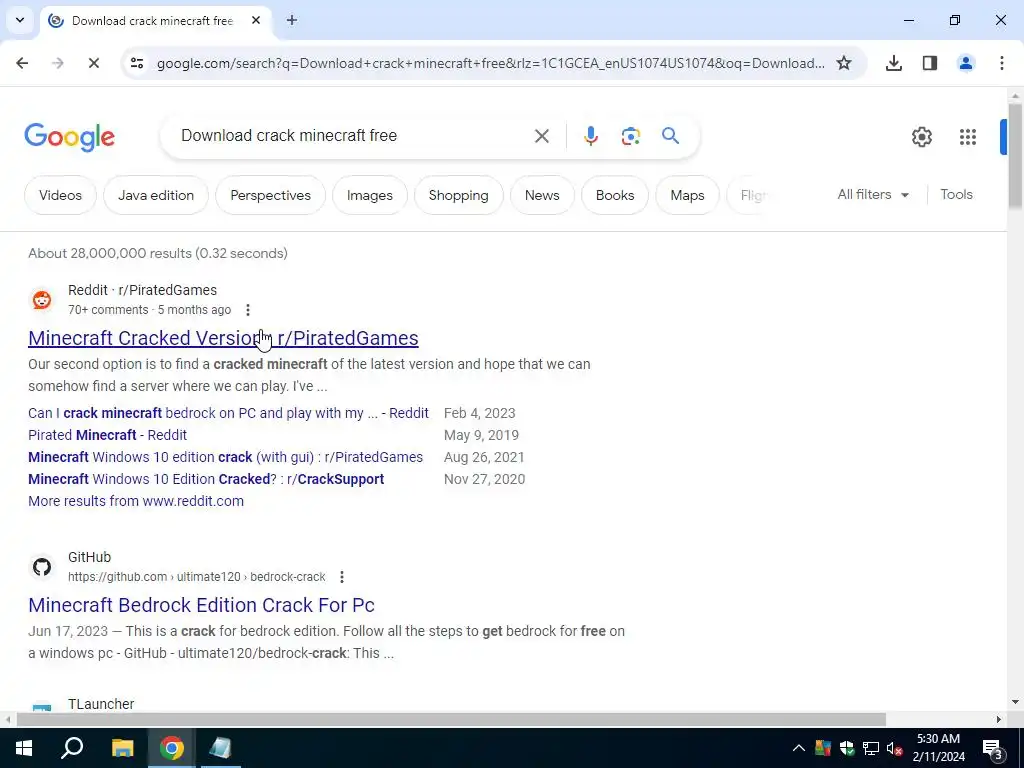Go back to the previous page
The height and width of the screenshot is (768, 1024).
[x=22, y=63]
